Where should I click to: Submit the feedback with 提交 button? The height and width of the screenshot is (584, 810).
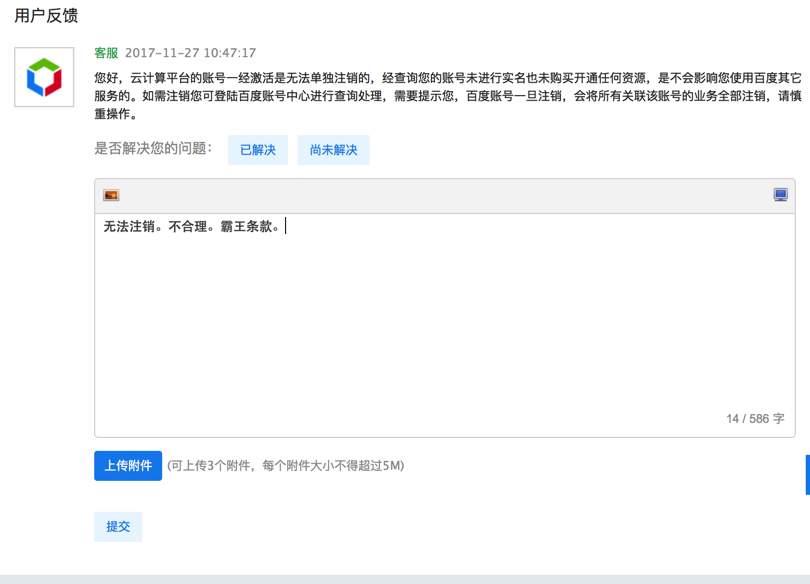118,527
